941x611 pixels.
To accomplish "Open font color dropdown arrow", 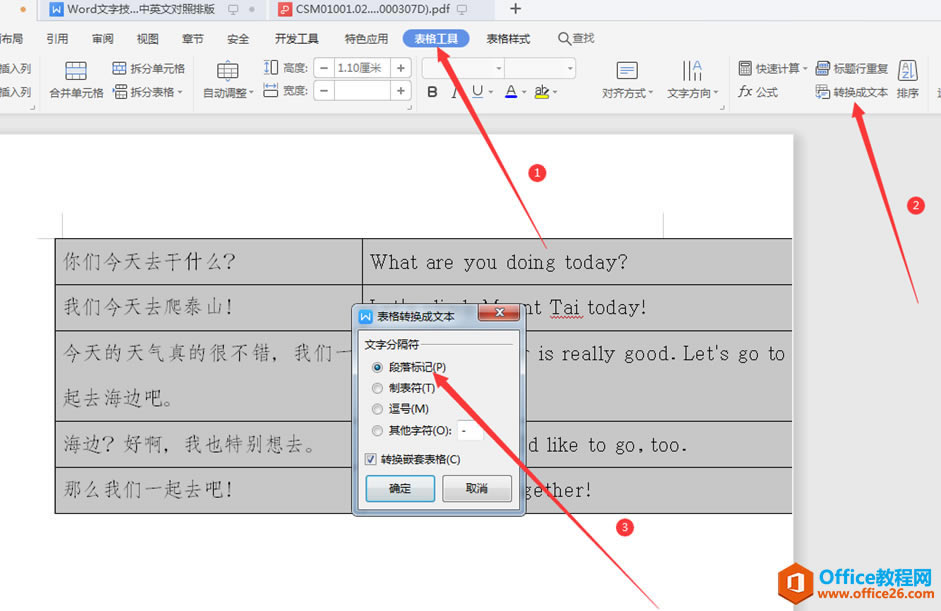I will (524, 92).
